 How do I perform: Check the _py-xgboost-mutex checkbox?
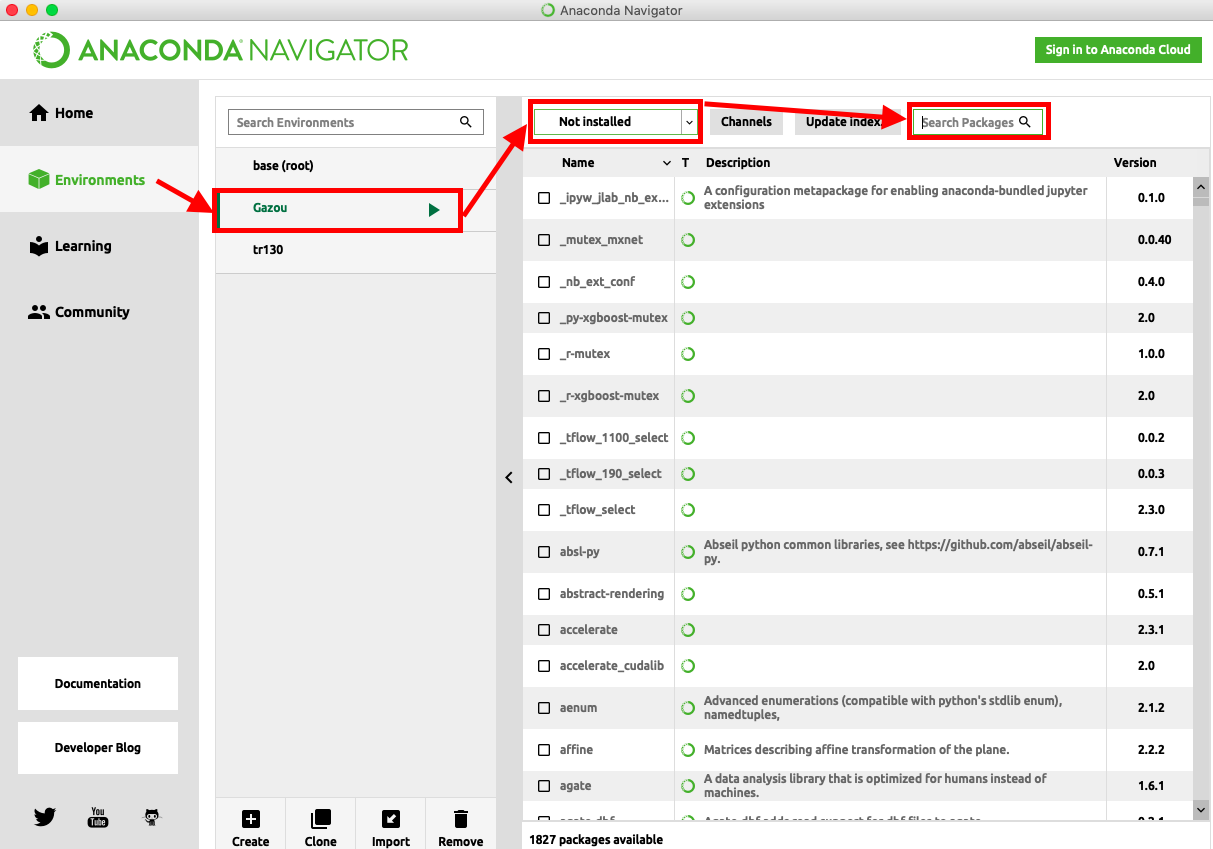pyautogui.click(x=544, y=318)
